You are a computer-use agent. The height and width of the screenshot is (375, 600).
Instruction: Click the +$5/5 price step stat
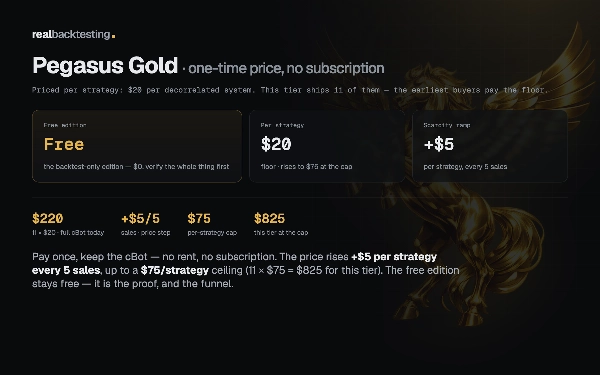point(145,224)
